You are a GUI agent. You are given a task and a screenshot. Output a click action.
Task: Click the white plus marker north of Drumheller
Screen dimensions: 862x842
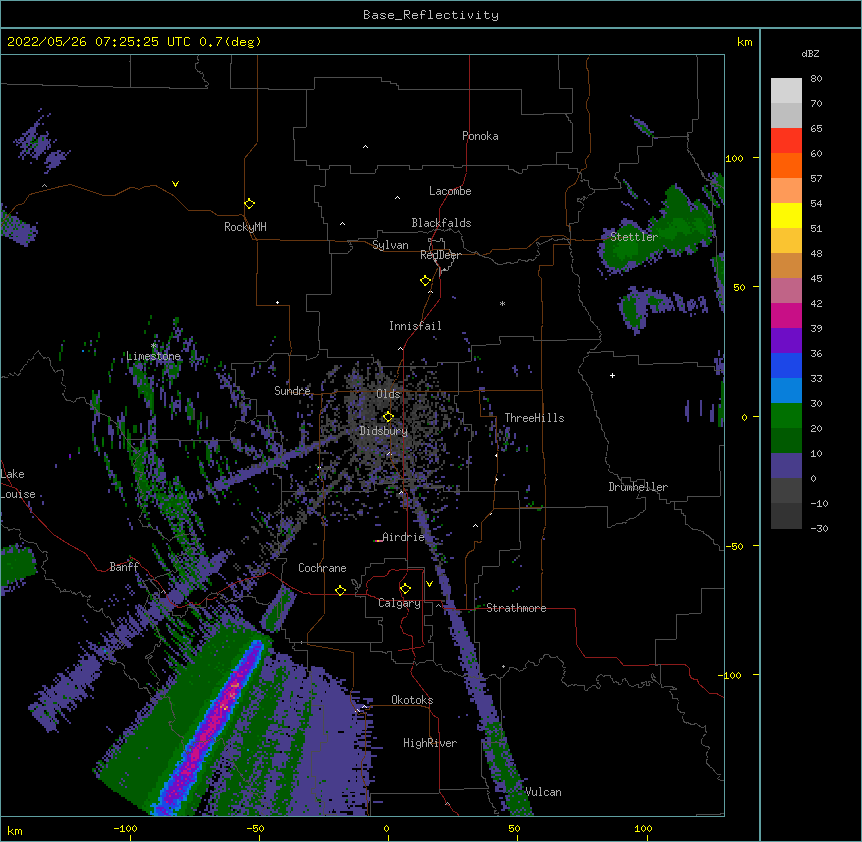click(612, 375)
